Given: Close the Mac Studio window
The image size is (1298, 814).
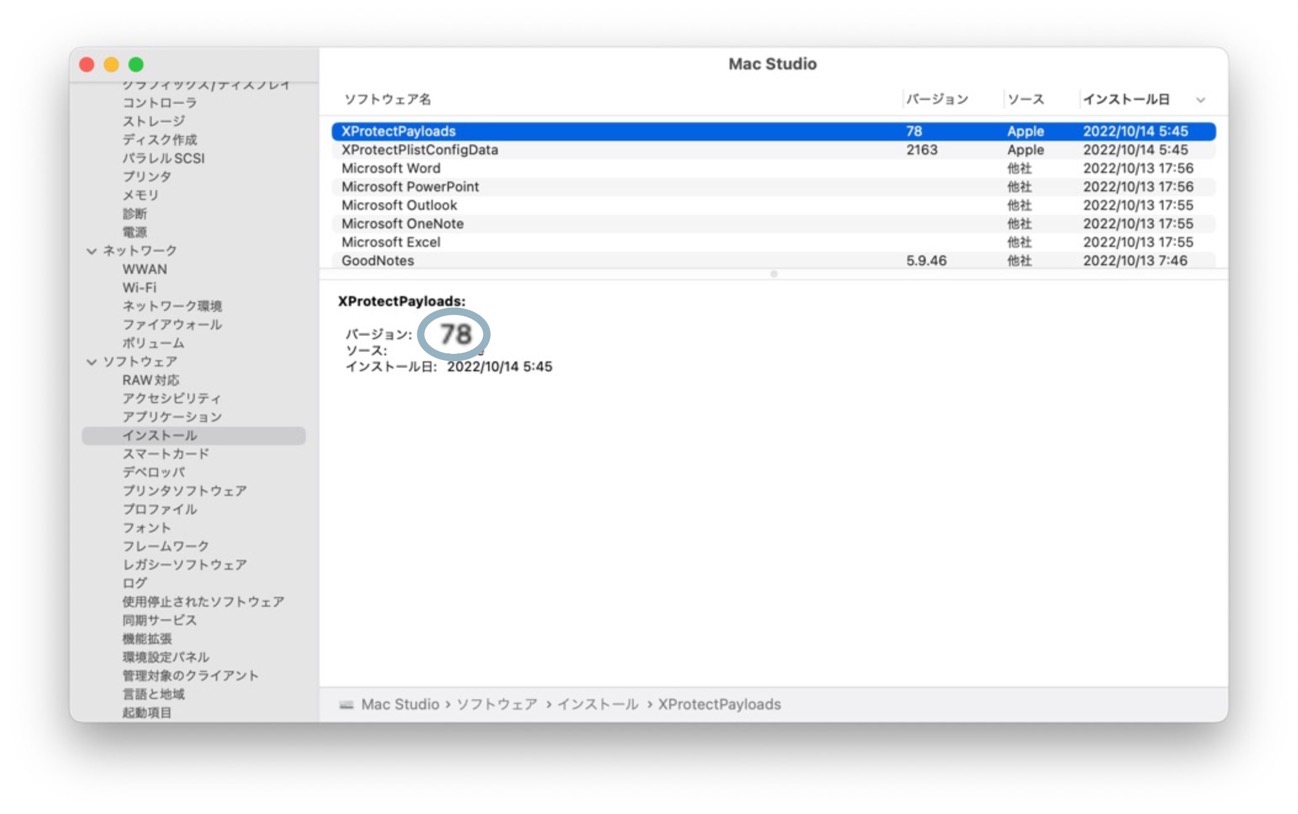Looking at the screenshot, I should [x=87, y=65].
